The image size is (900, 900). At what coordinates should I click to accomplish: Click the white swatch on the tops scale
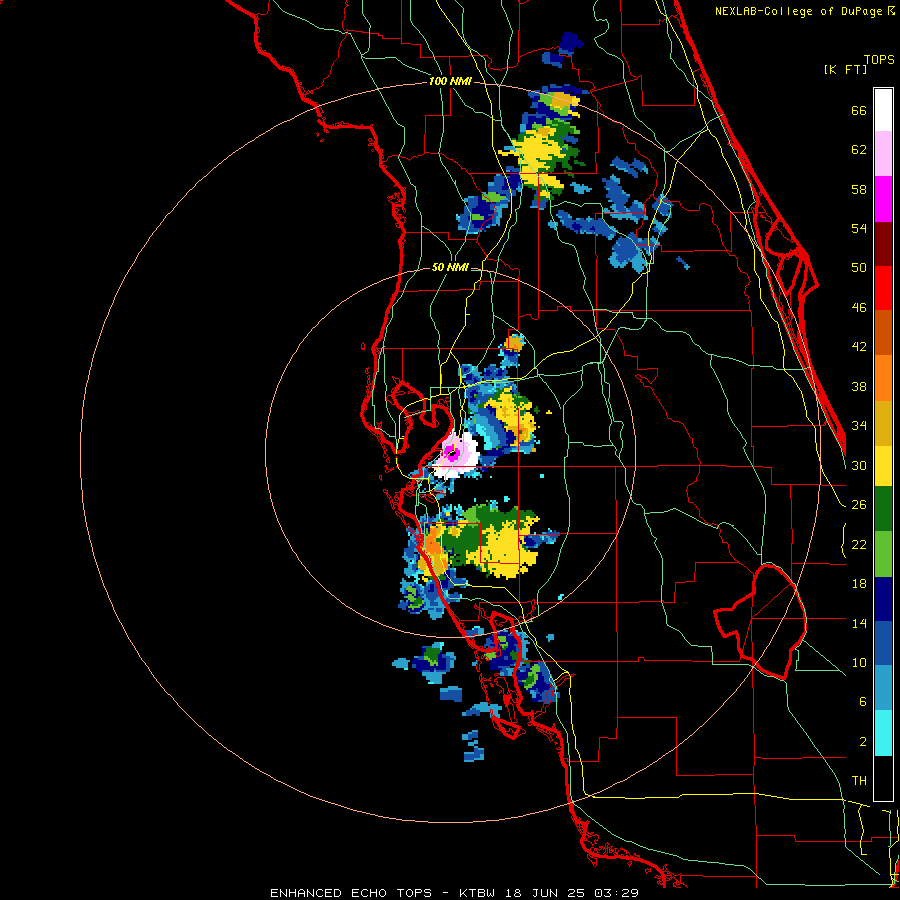tap(883, 110)
